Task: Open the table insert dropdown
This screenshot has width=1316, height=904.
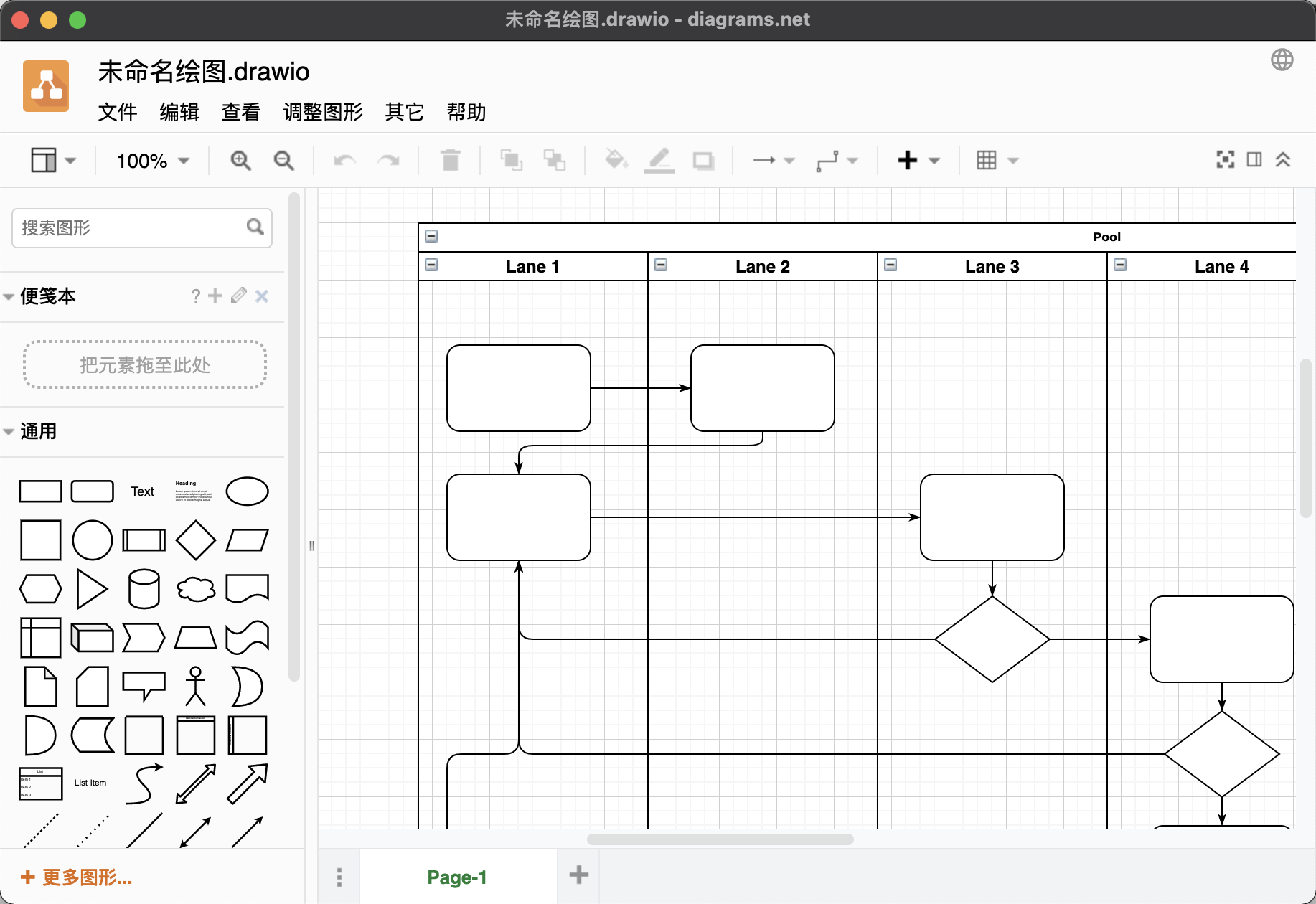Action: coord(997,160)
